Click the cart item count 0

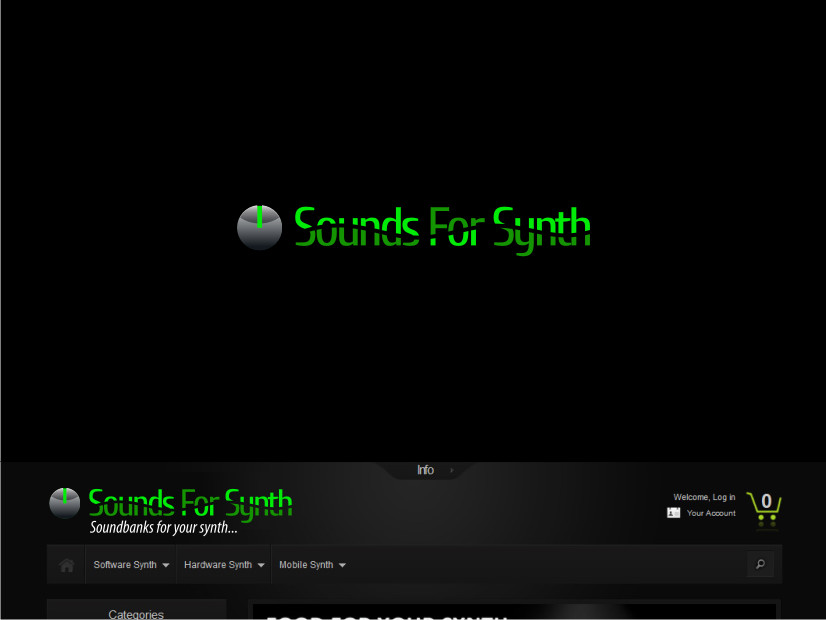(766, 501)
